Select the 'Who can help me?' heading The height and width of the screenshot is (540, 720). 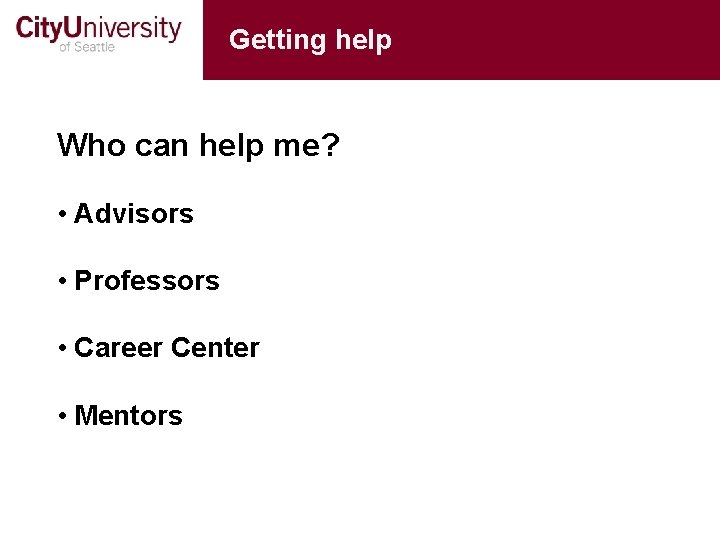tap(199, 146)
